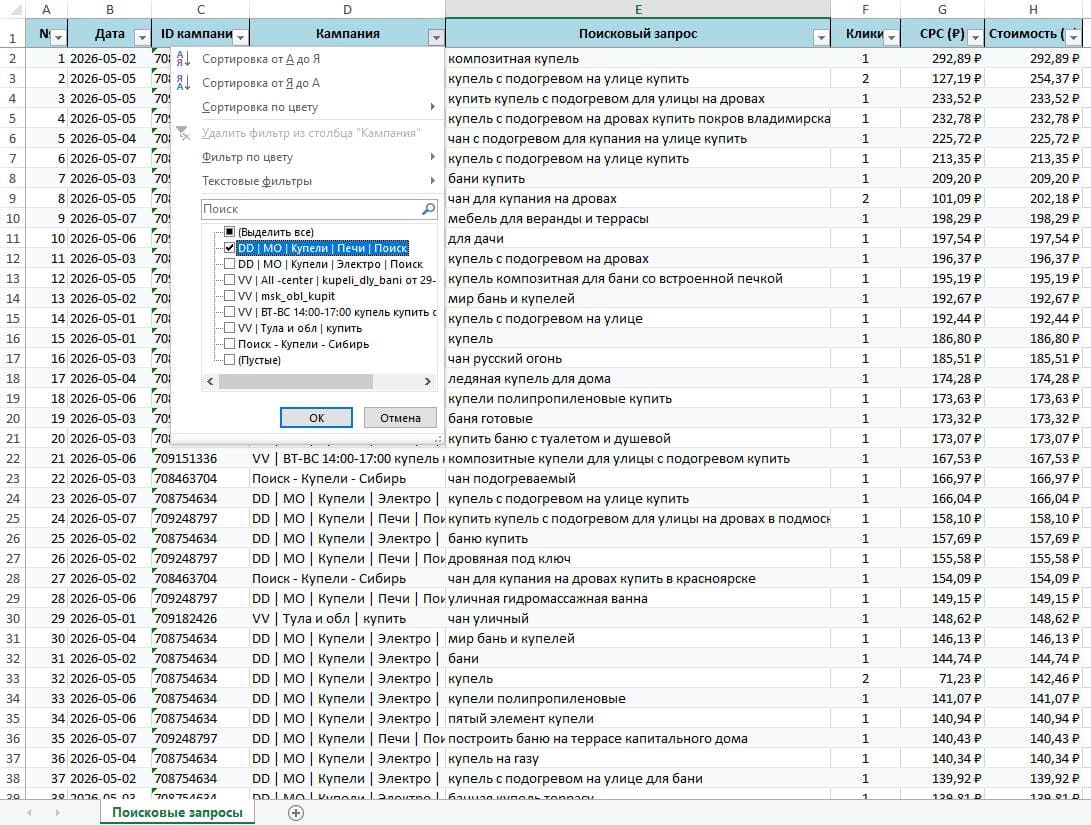The image size is (1091, 825).
Task: Select the row 22 header
Action: (x=13, y=458)
